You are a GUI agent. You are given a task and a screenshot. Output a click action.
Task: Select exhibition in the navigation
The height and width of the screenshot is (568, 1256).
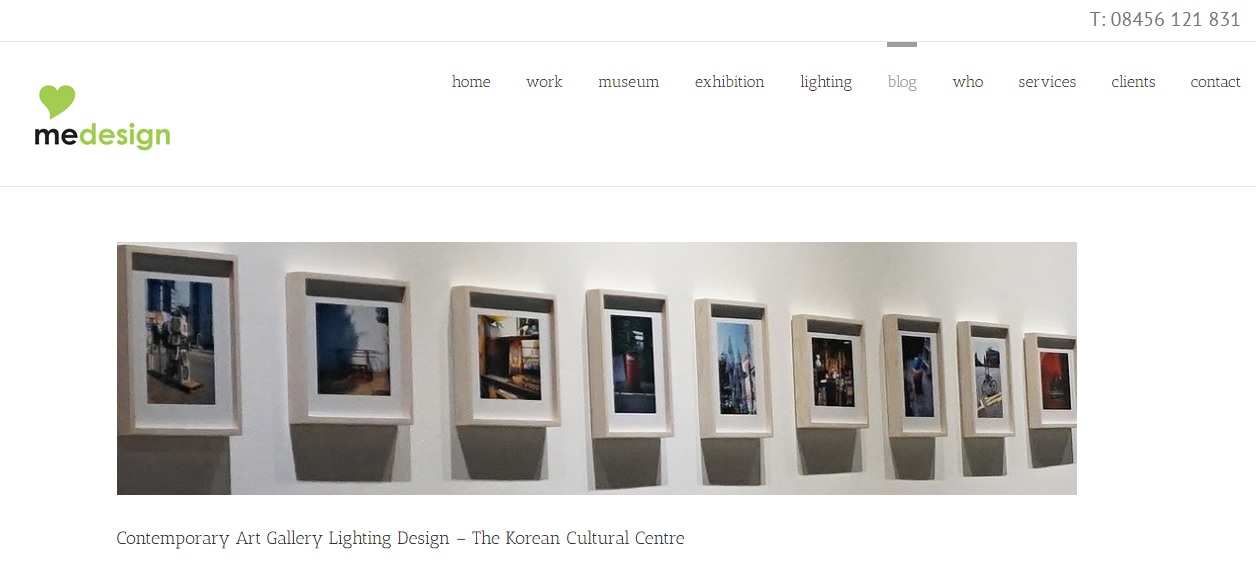click(729, 82)
